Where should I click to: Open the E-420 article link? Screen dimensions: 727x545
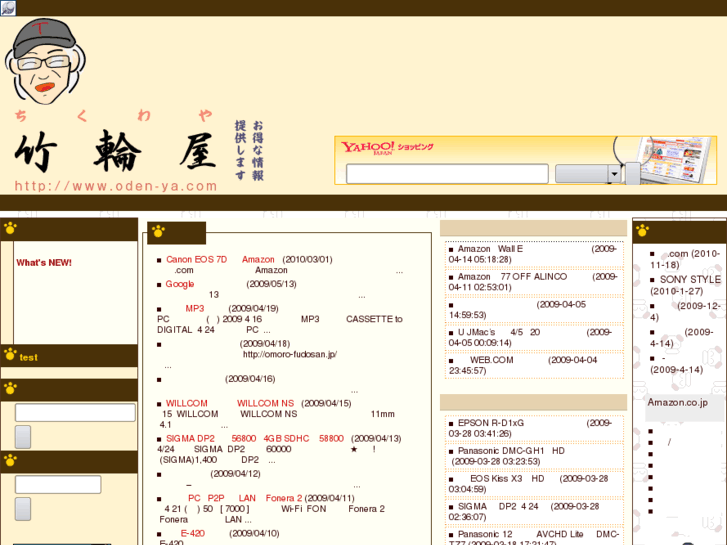(x=193, y=533)
